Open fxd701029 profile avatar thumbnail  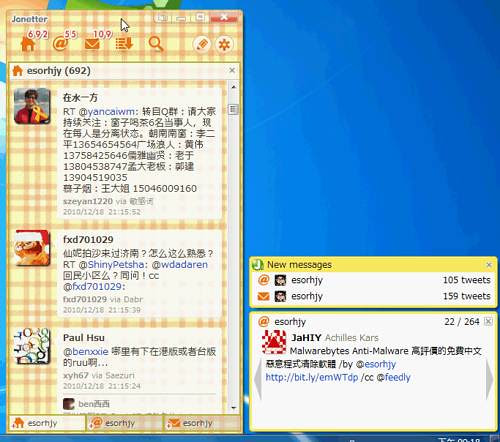(32, 248)
